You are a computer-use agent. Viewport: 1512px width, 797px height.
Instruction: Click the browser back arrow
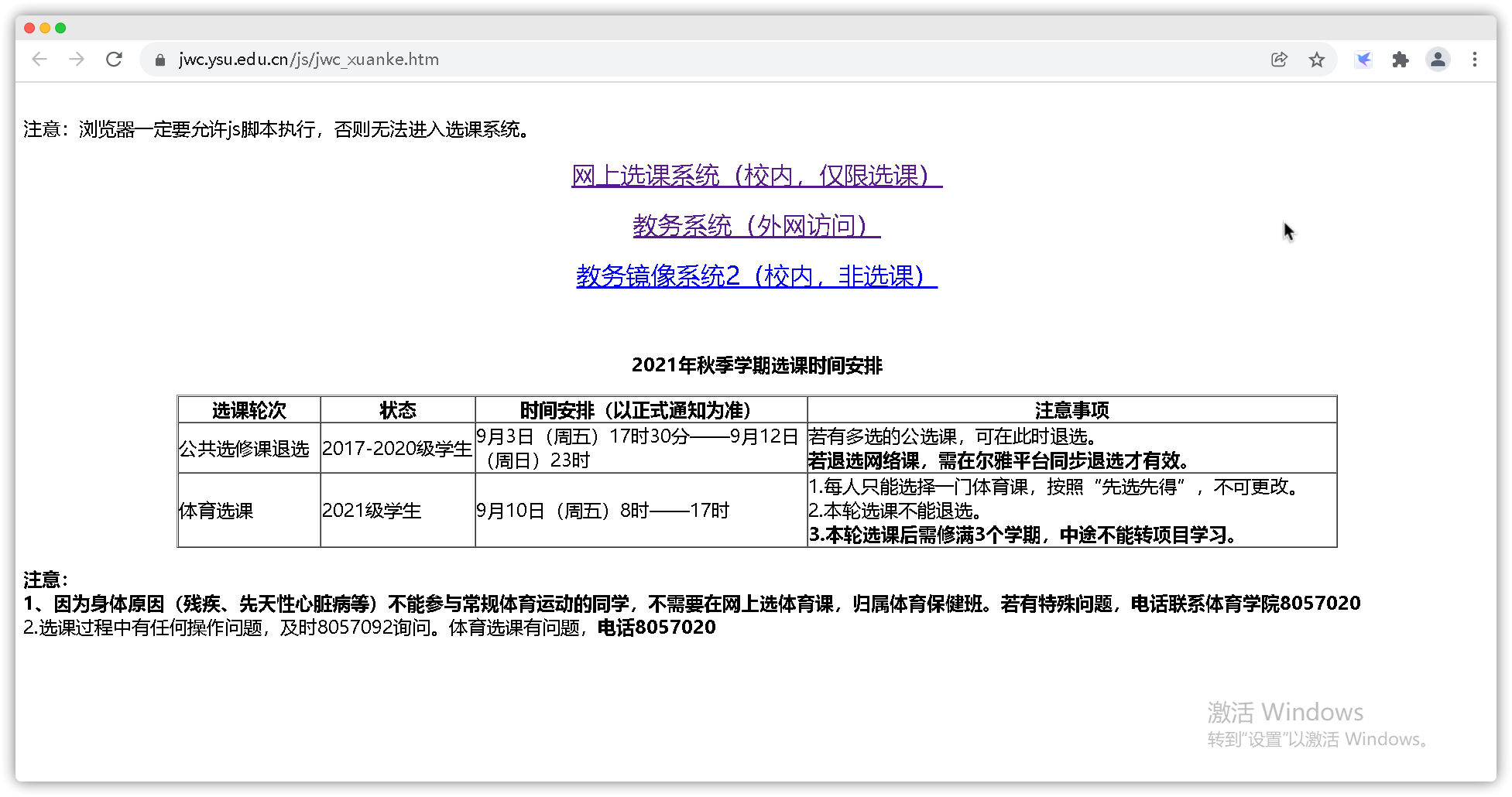tap(39, 60)
